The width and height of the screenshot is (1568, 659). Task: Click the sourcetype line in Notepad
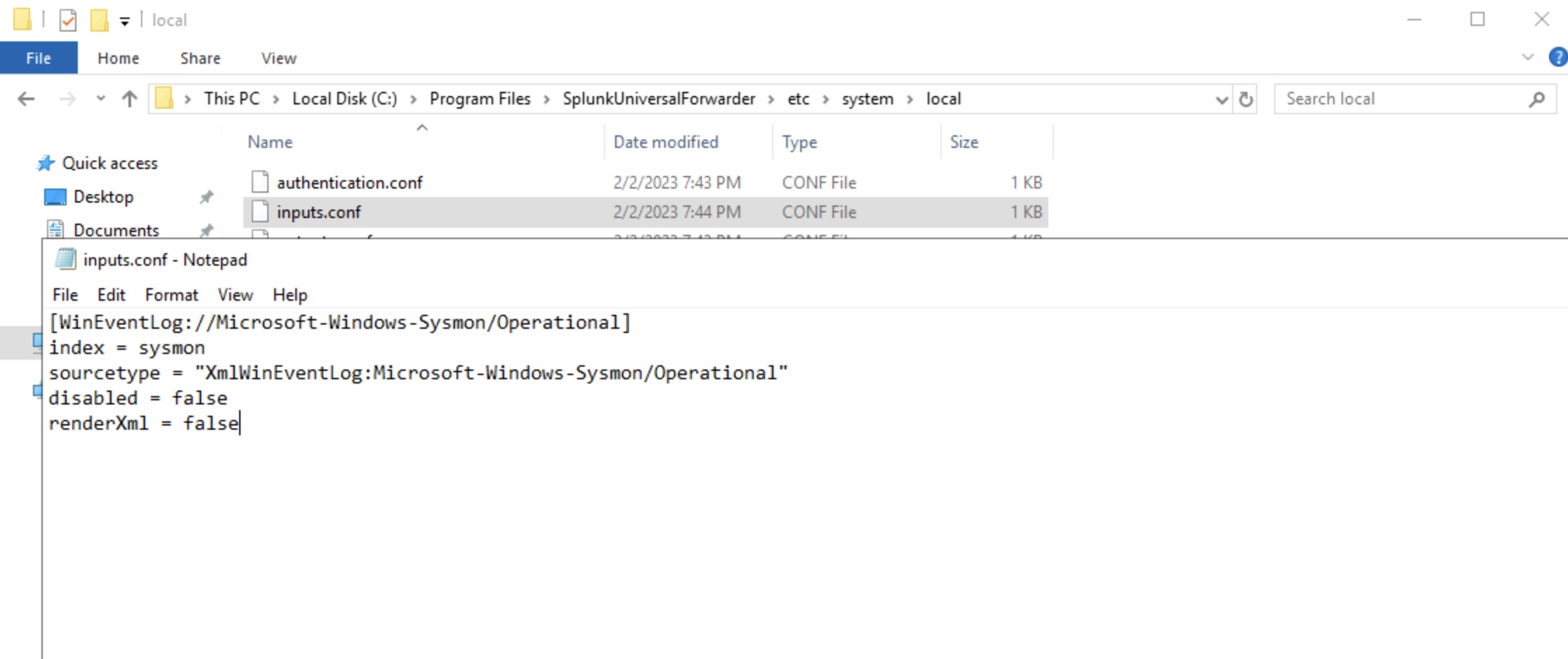pyautogui.click(x=419, y=373)
